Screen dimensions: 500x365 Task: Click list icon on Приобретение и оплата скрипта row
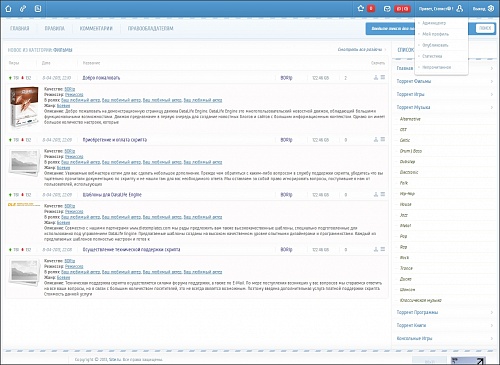tap(383, 139)
